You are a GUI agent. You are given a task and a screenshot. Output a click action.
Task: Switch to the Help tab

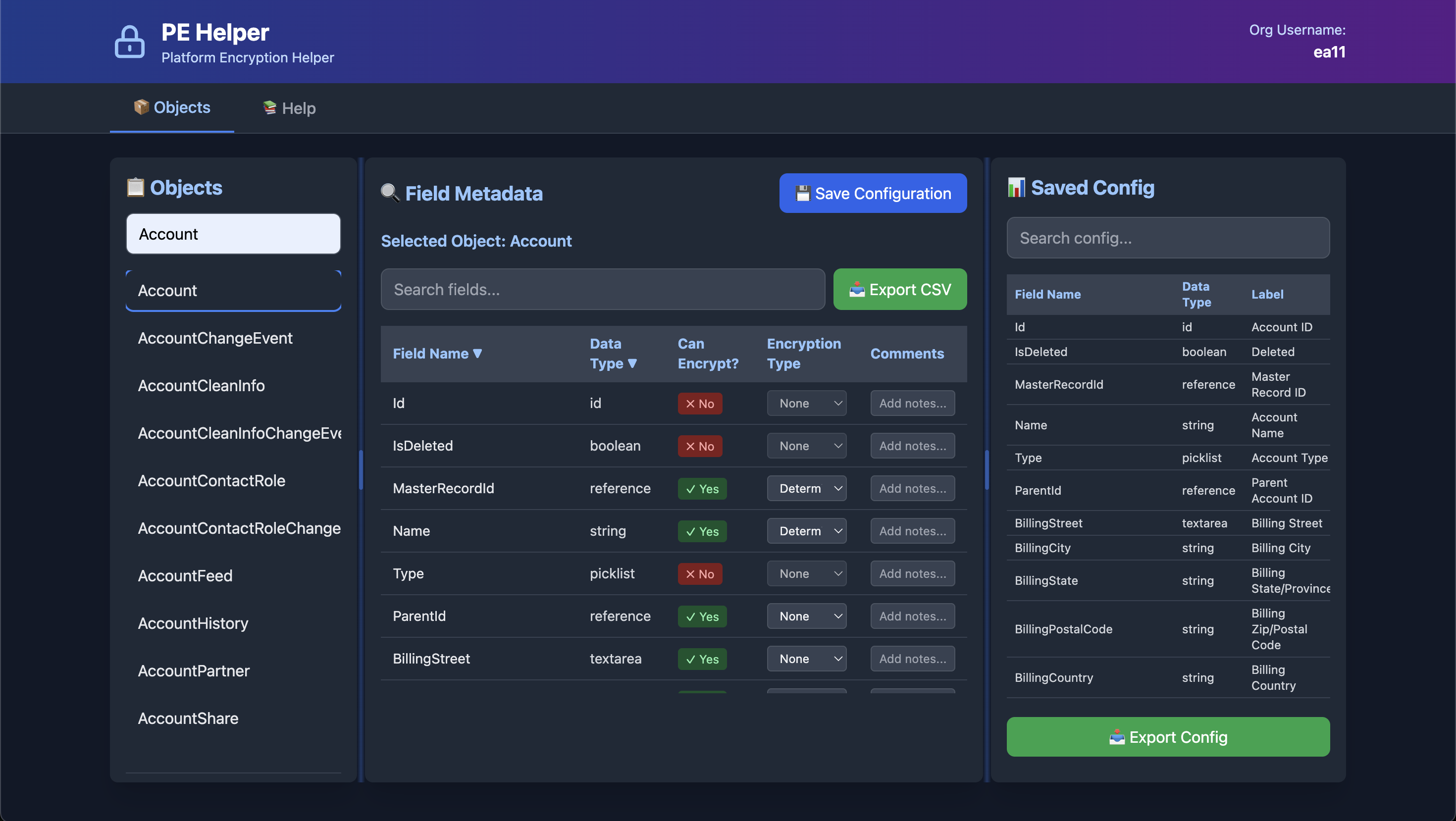pos(289,108)
